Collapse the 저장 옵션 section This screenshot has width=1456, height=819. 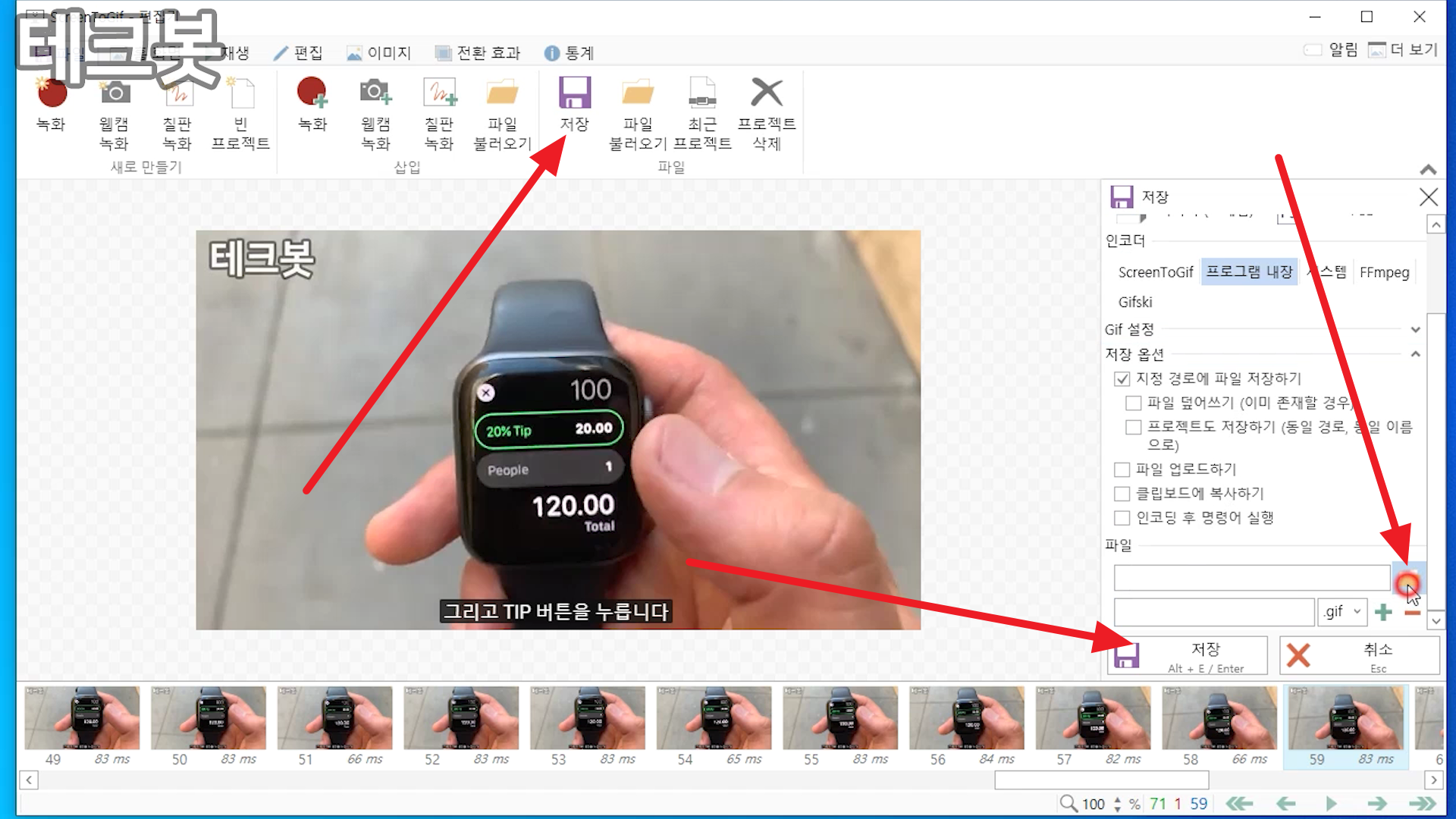tap(1414, 354)
